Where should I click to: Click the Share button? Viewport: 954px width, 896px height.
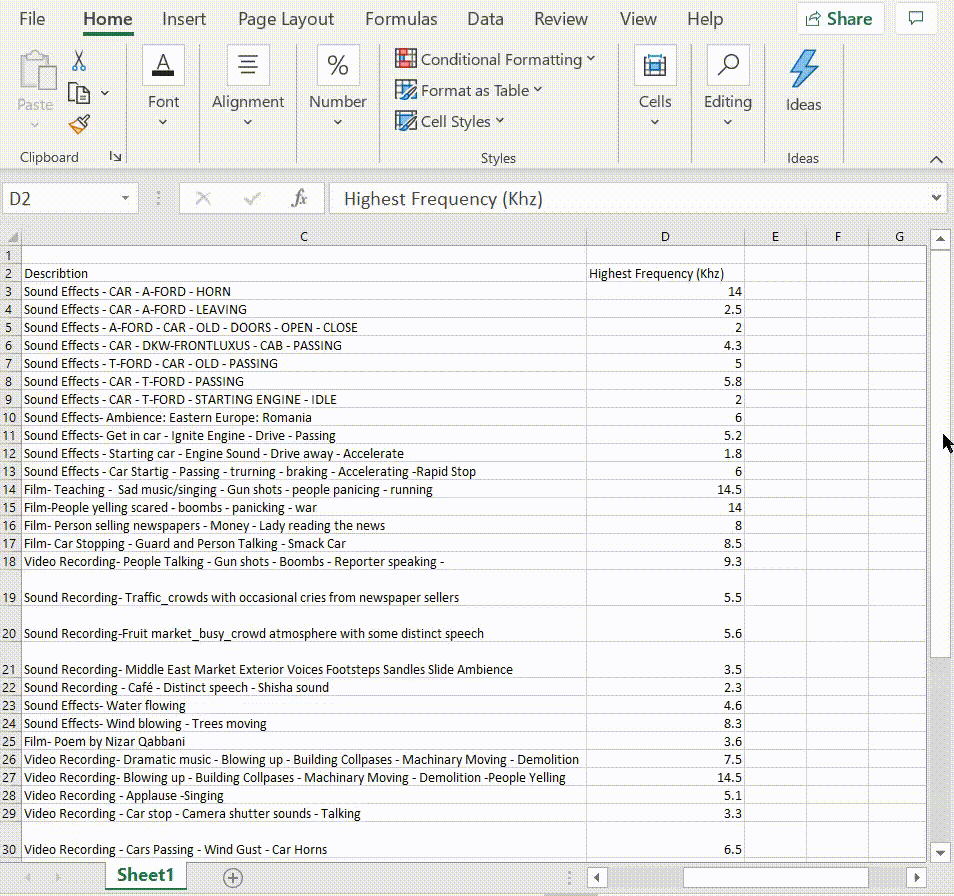[840, 18]
